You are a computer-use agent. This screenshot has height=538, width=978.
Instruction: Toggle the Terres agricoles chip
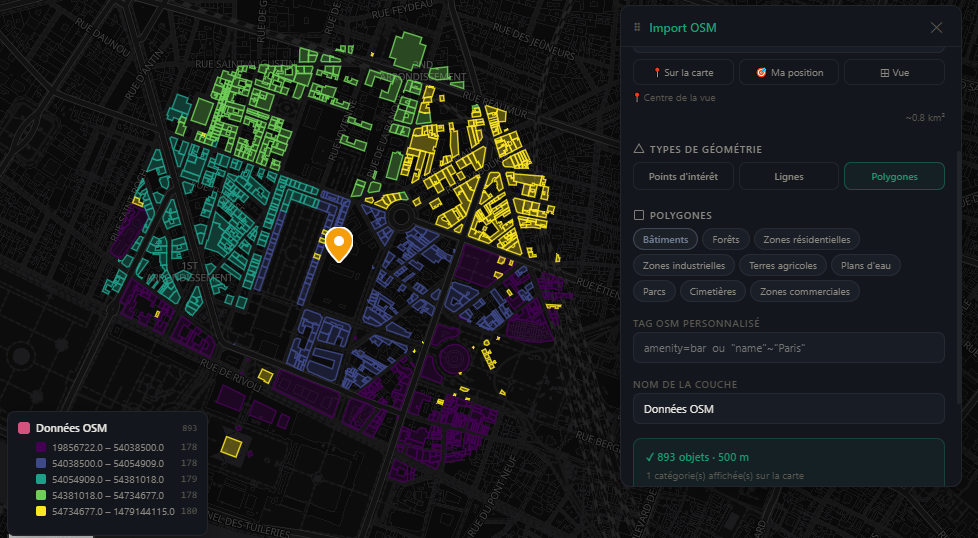[x=783, y=266]
